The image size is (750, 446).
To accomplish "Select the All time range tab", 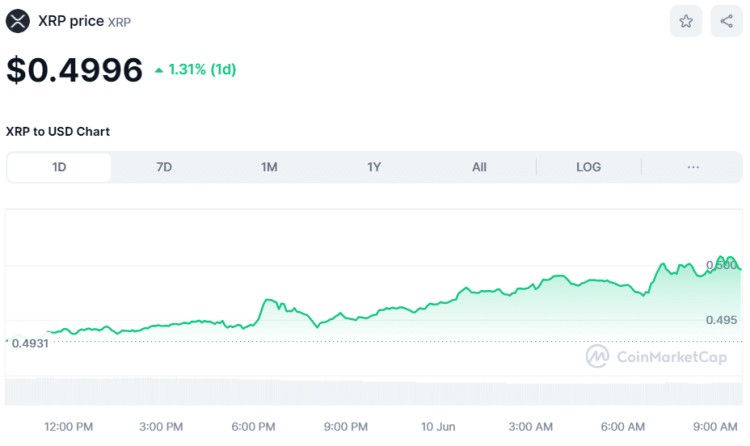I will tap(479, 167).
